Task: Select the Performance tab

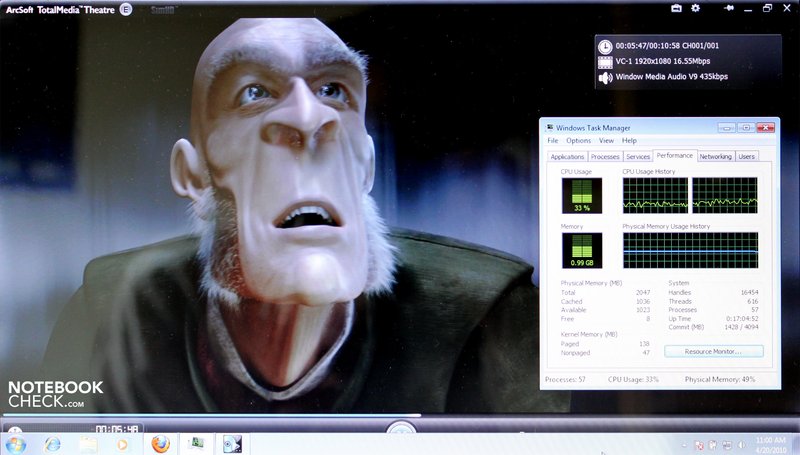Action: tap(674, 156)
